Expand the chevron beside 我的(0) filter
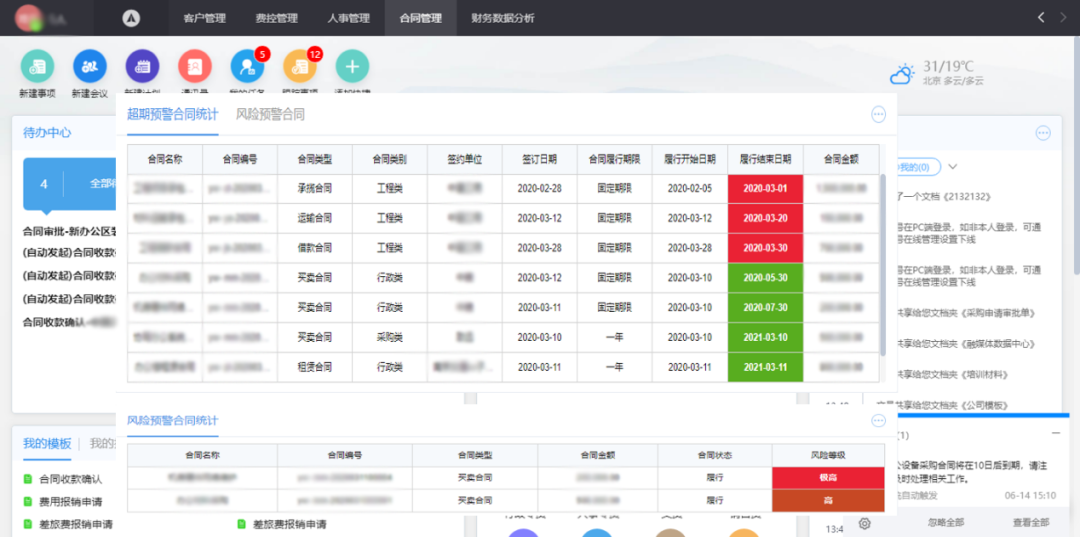The width and height of the screenshot is (1080, 537). (953, 167)
